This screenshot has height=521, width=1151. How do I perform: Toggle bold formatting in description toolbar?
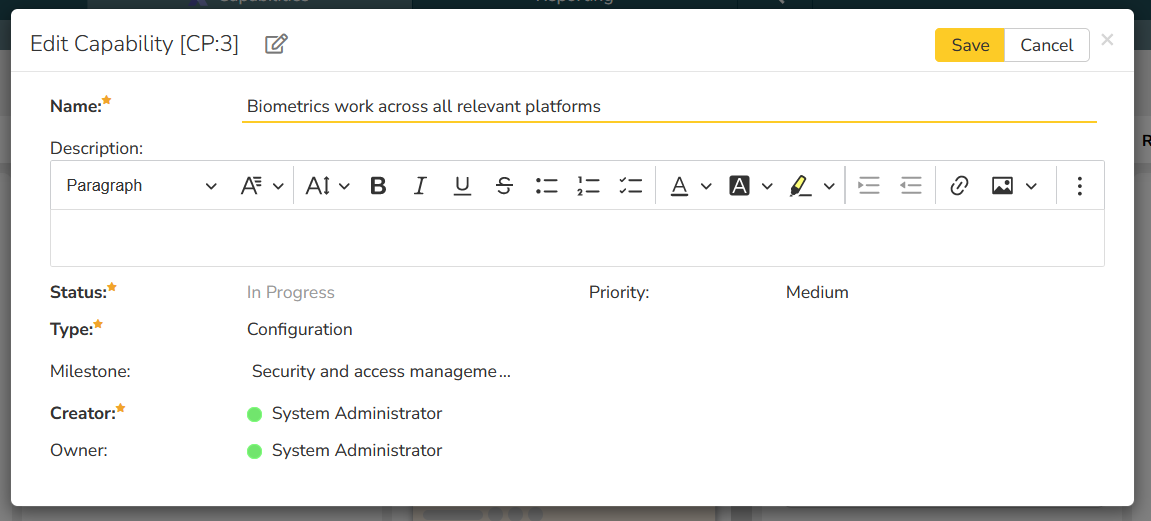click(378, 186)
